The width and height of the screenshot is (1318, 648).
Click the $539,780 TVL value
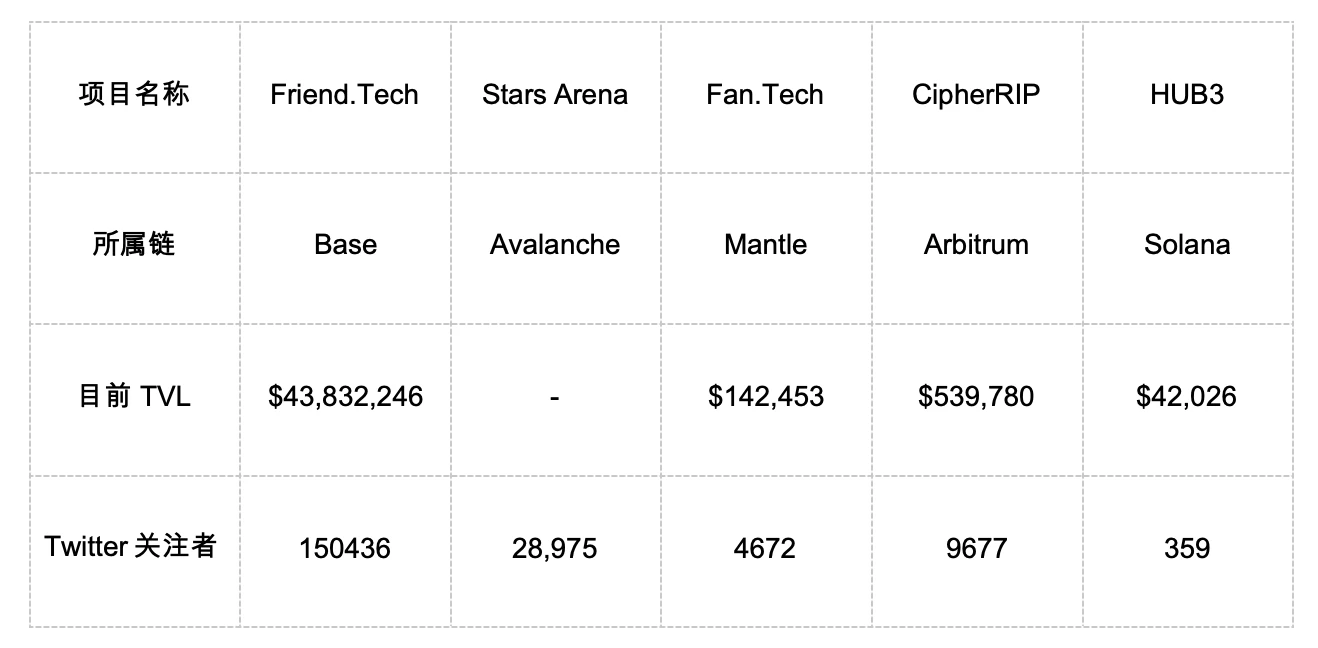coord(976,397)
